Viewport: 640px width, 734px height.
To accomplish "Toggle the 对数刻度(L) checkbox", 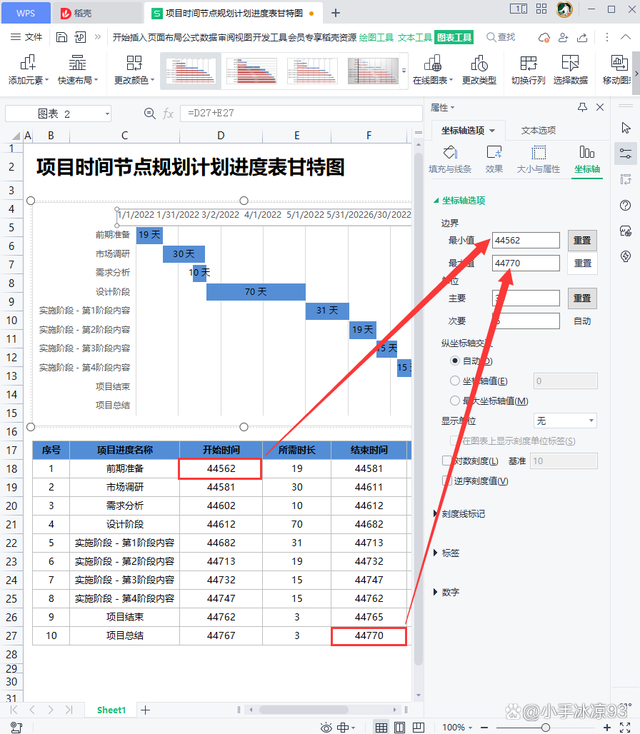I will click(x=446, y=461).
